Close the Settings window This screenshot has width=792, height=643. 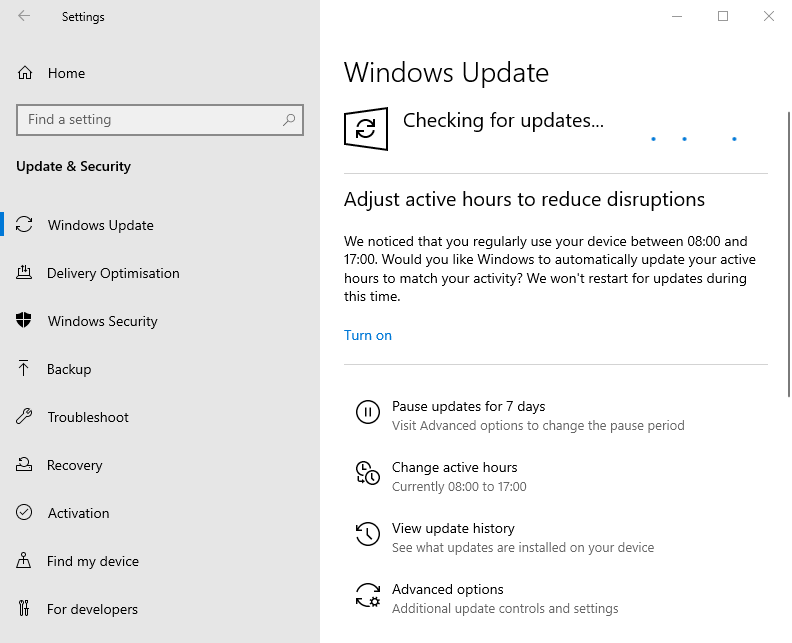(769, 16)
